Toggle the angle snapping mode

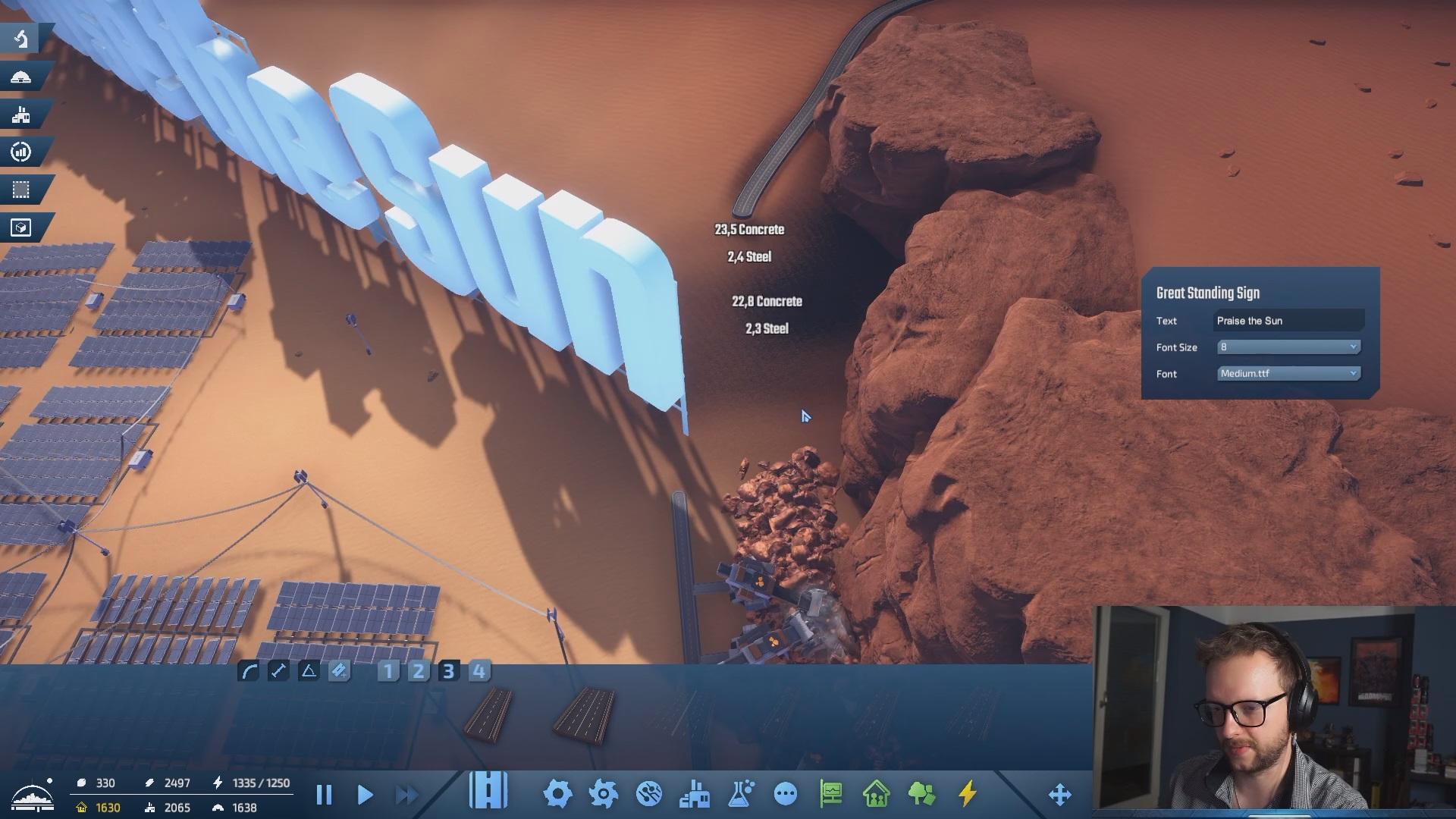(309, 671)
